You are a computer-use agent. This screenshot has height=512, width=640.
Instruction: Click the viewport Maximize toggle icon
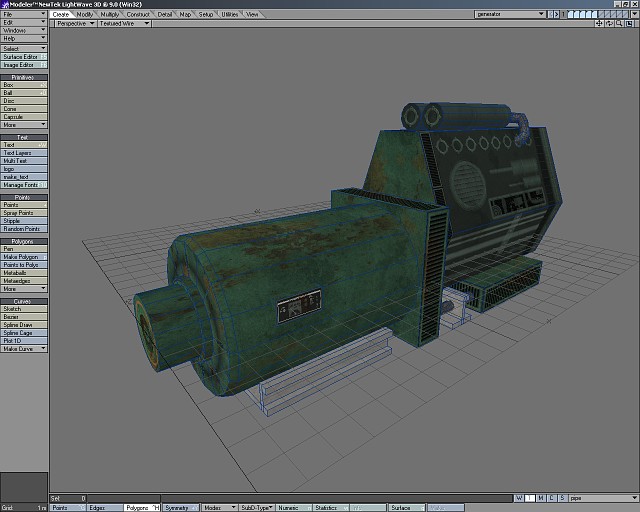[x=630, y=24]
